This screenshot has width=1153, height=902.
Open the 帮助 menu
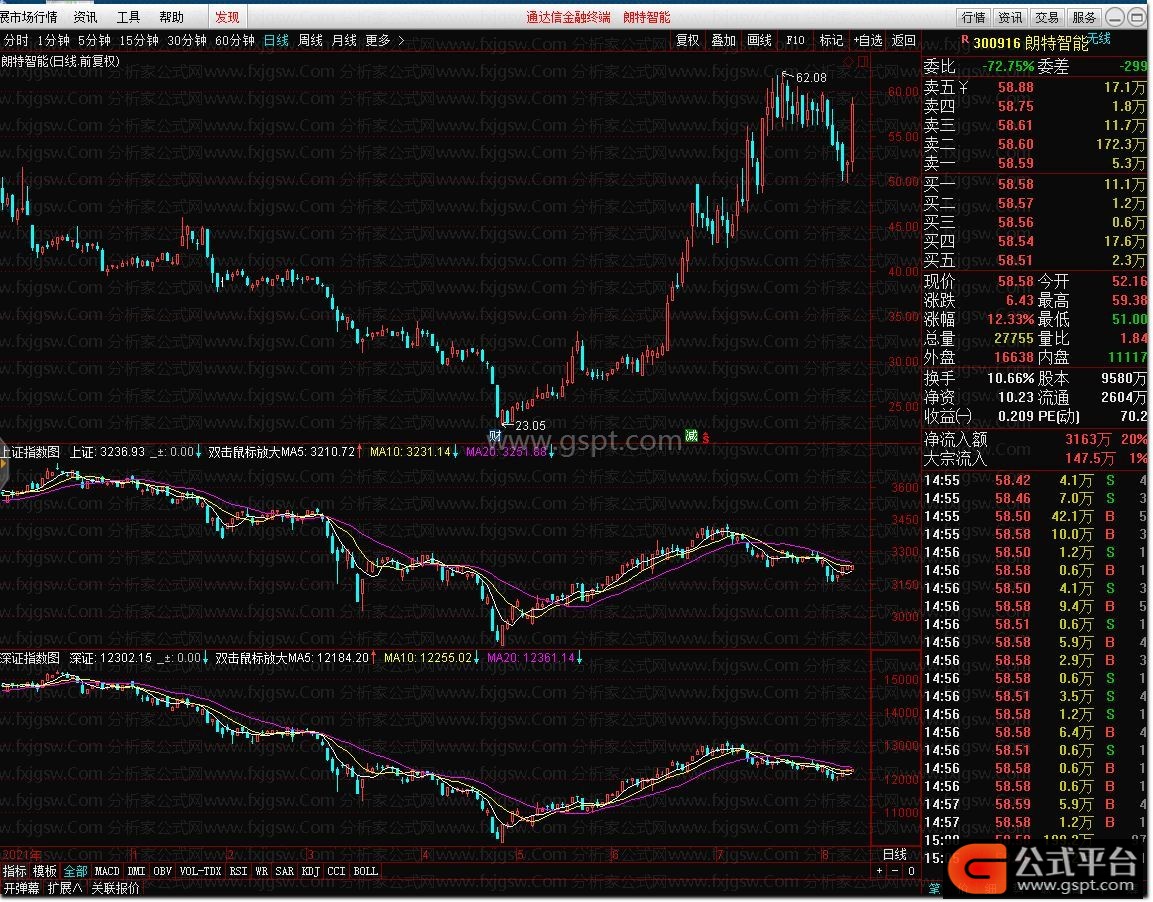(x=171, y=17)
